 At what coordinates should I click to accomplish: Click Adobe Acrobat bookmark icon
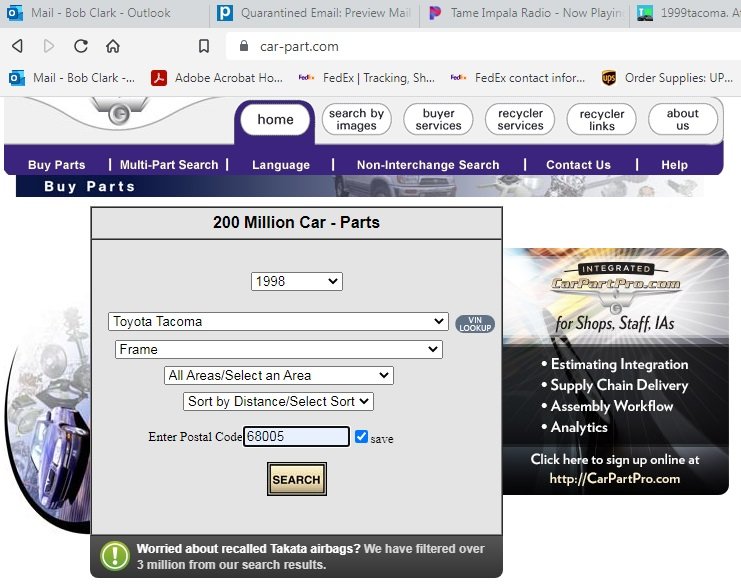(159, 78)
